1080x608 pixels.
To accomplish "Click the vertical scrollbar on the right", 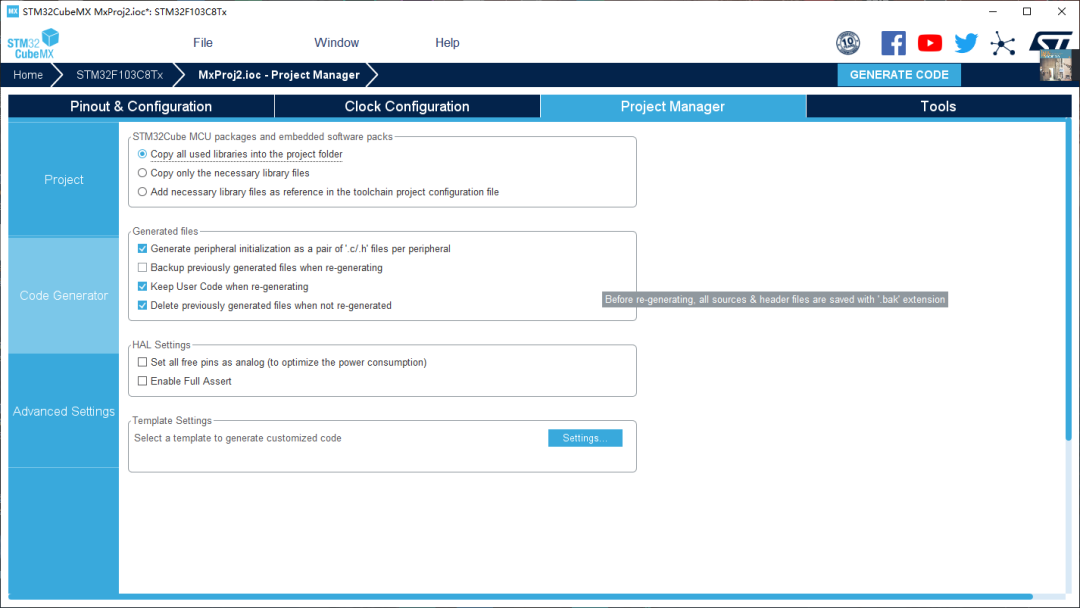I will tap(1068, 281).
